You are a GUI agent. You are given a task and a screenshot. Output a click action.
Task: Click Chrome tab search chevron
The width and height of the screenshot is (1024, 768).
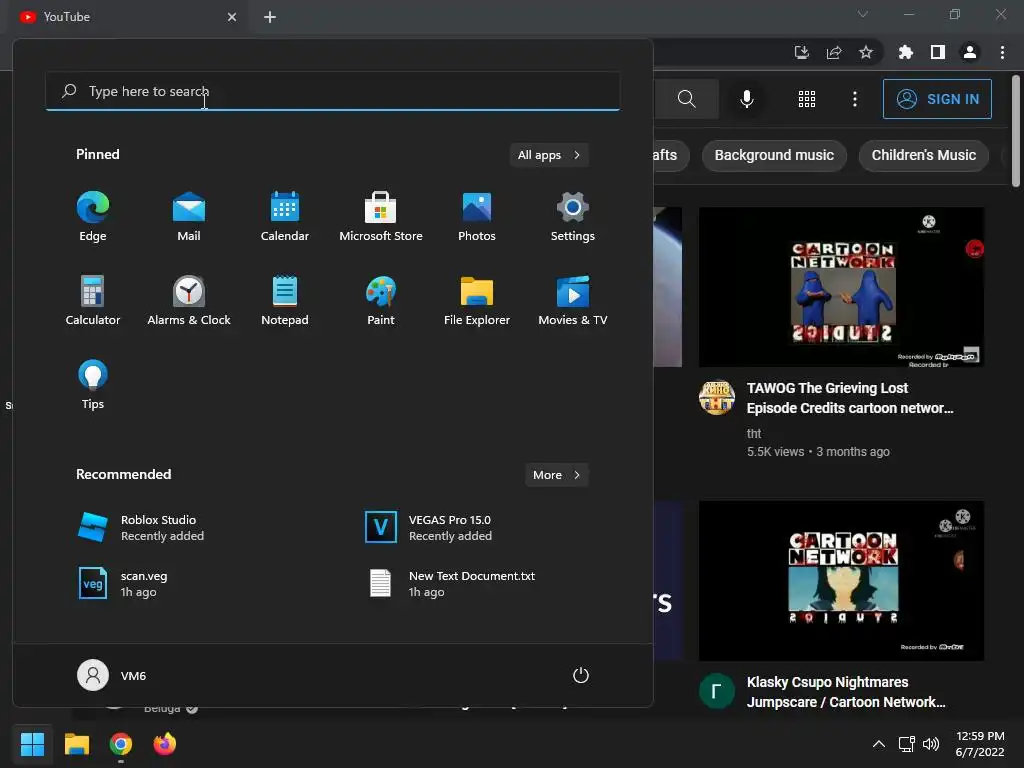(863, 14)
